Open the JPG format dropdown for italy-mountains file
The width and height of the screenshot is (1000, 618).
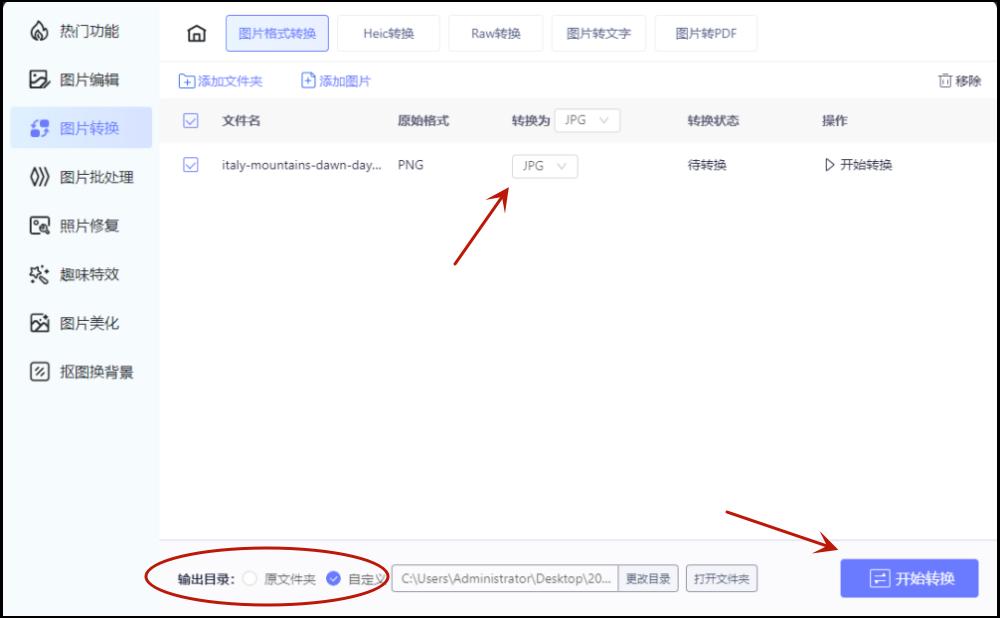(x=545, y=166)
